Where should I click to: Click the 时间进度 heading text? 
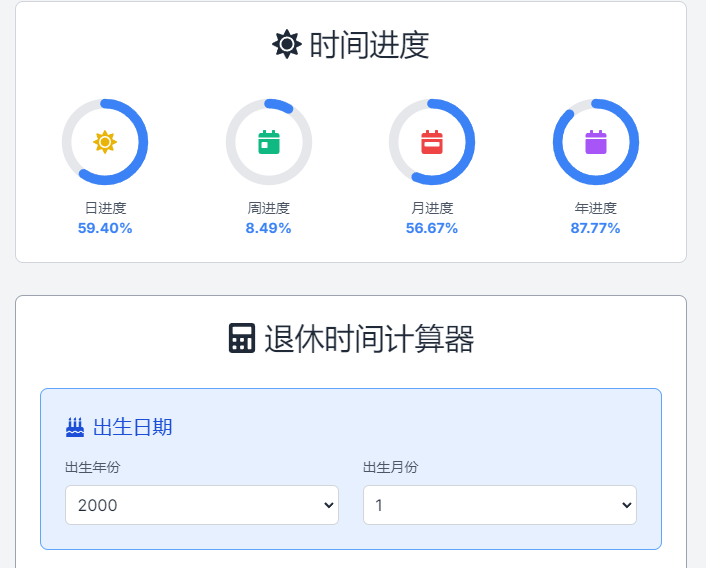coord(369,45)
